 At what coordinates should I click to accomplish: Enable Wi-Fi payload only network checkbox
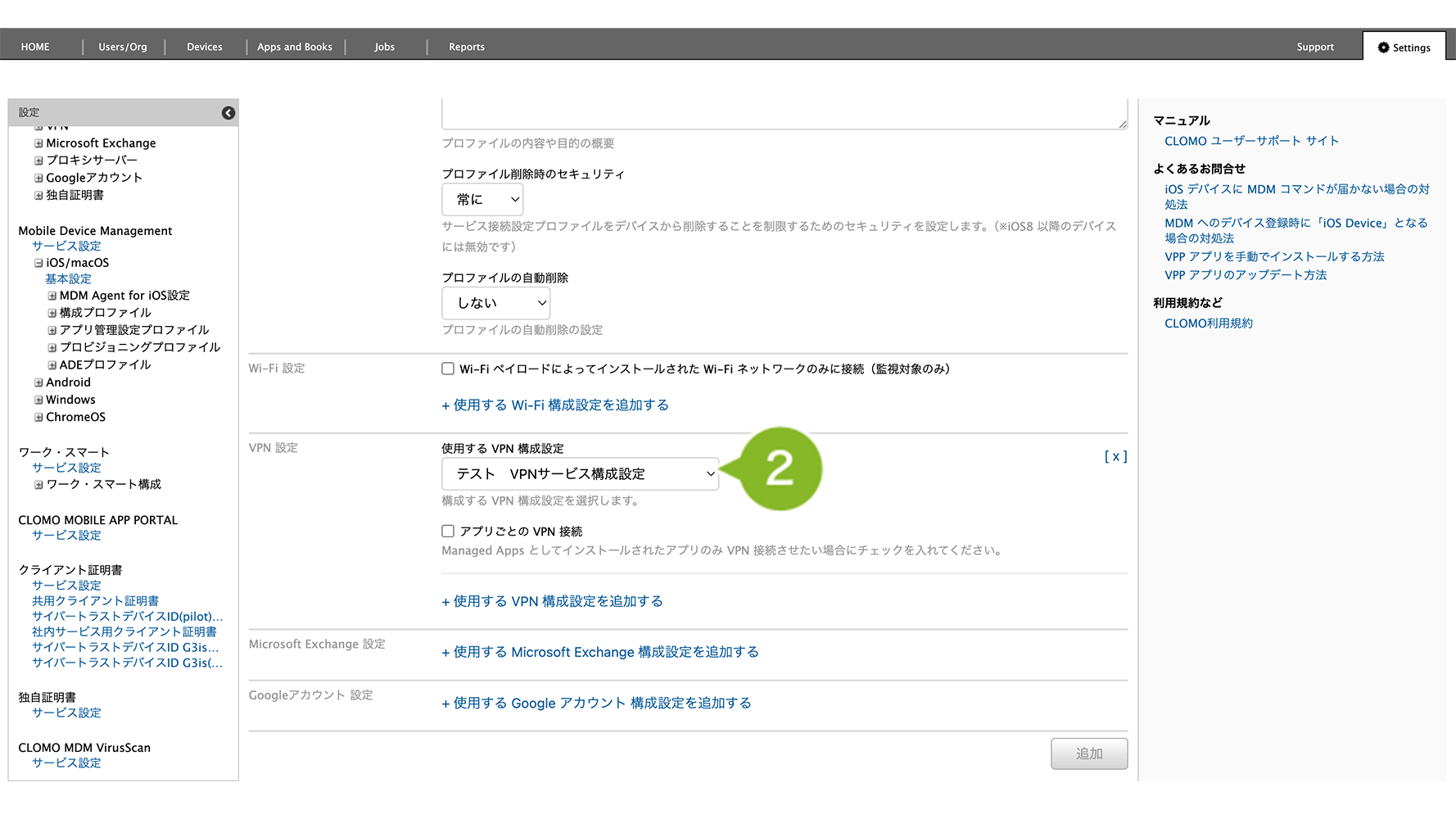[448, 369]
